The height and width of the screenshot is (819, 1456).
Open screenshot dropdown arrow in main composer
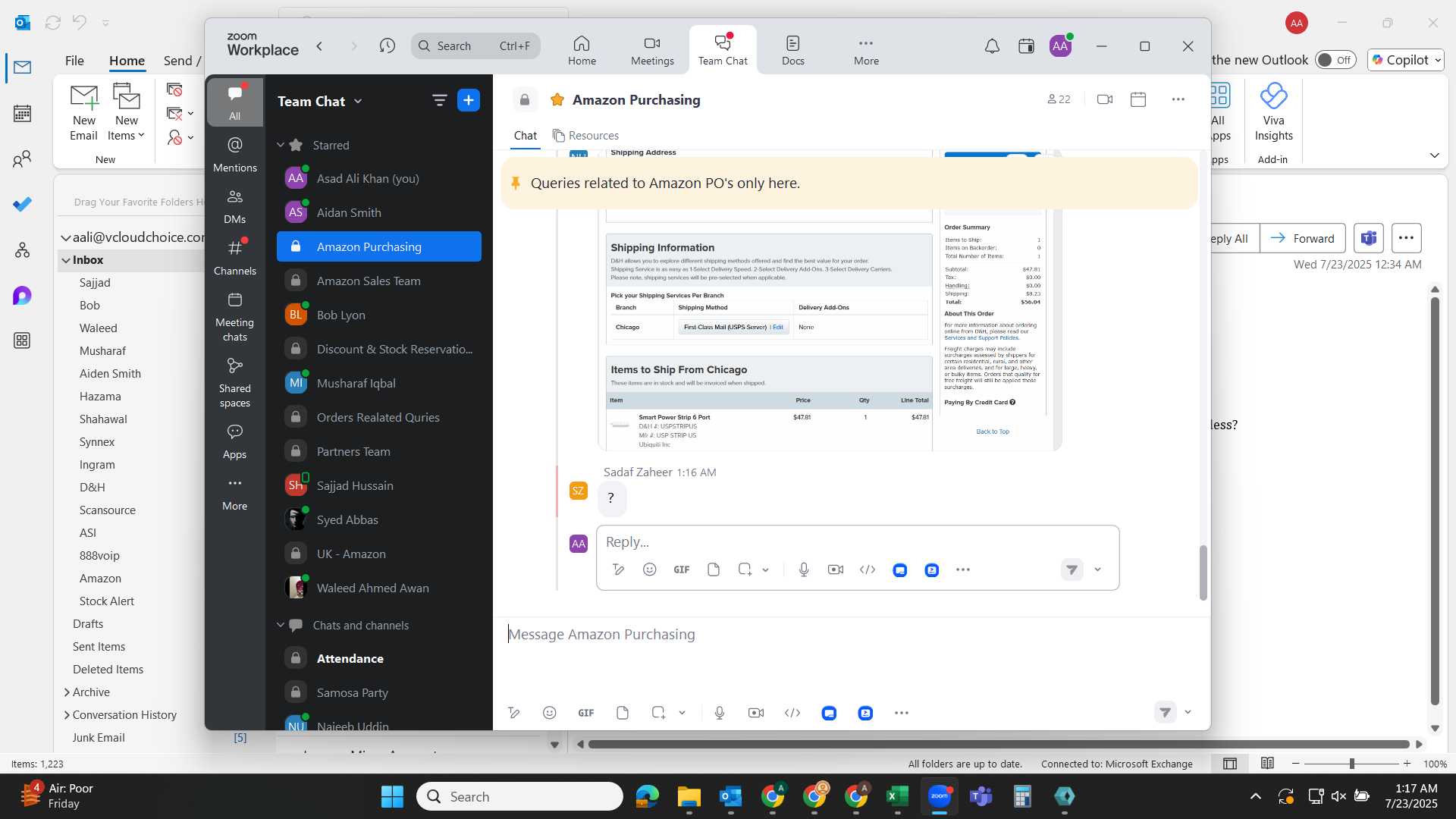pos(682,713)
